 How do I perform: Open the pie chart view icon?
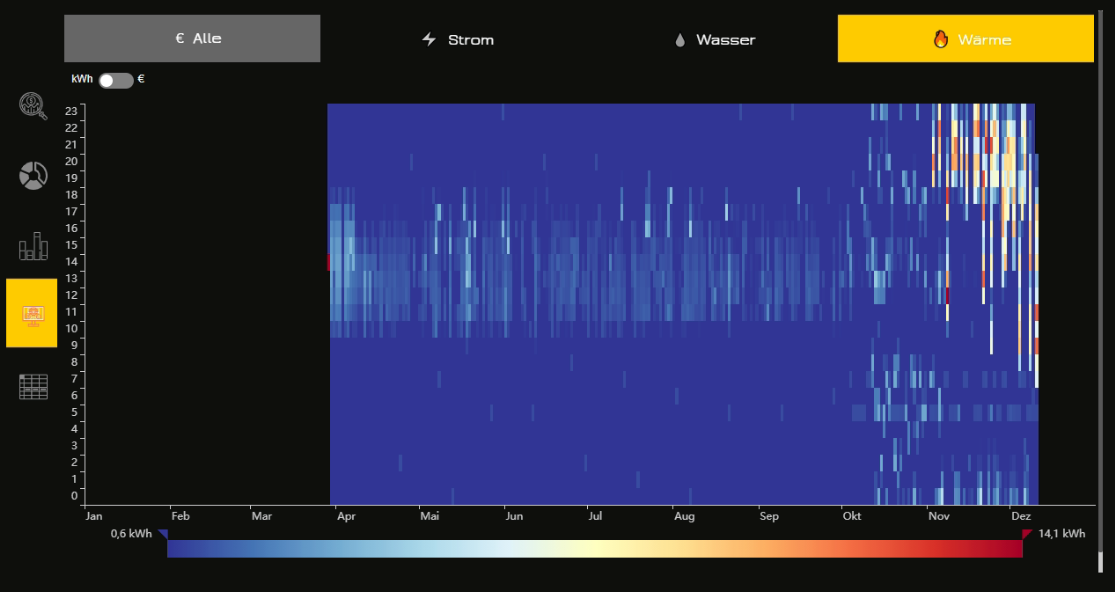coord(33,176)
